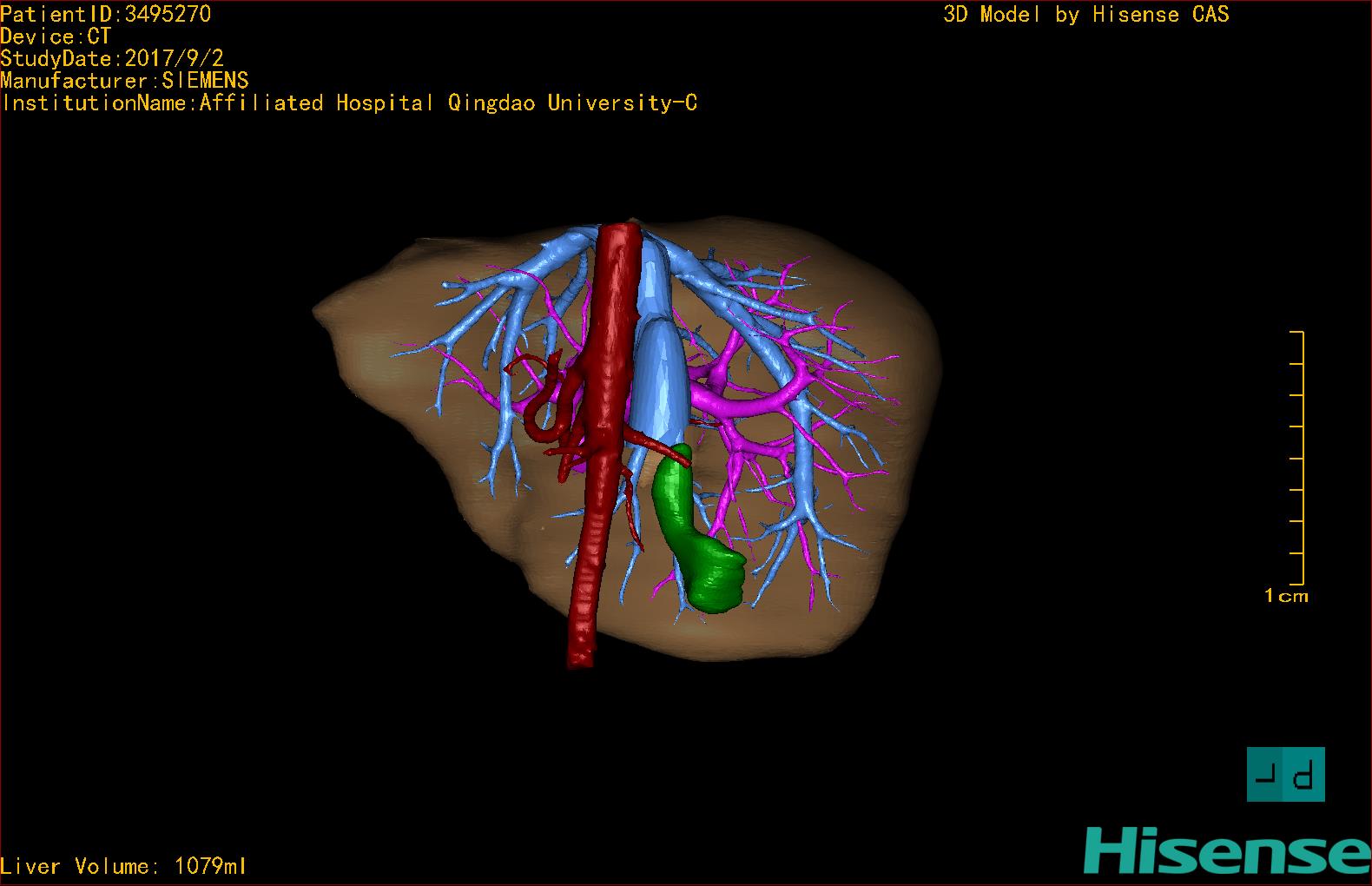Screen dimensions: 1372x886
Task: Click the "PatientID:3495270" text
Action: 106,14
